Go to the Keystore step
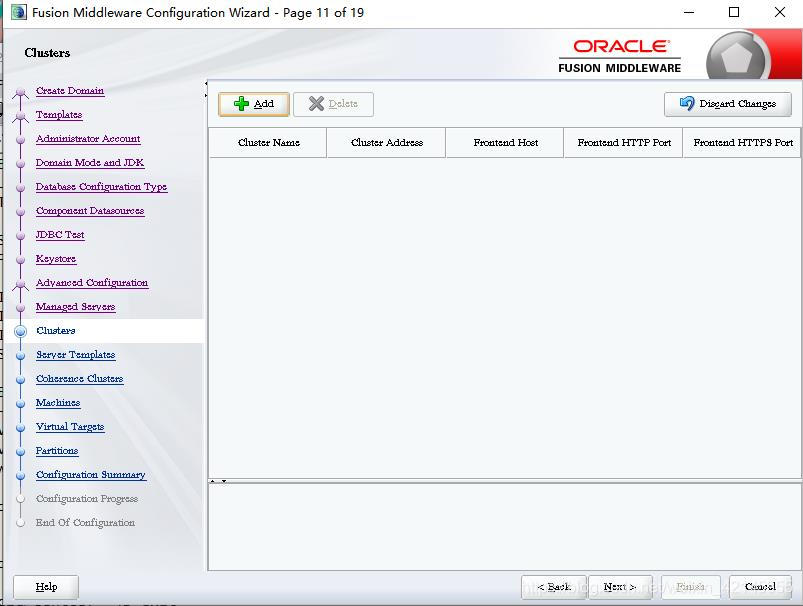 pyautogui.click(x=56, y=259)
